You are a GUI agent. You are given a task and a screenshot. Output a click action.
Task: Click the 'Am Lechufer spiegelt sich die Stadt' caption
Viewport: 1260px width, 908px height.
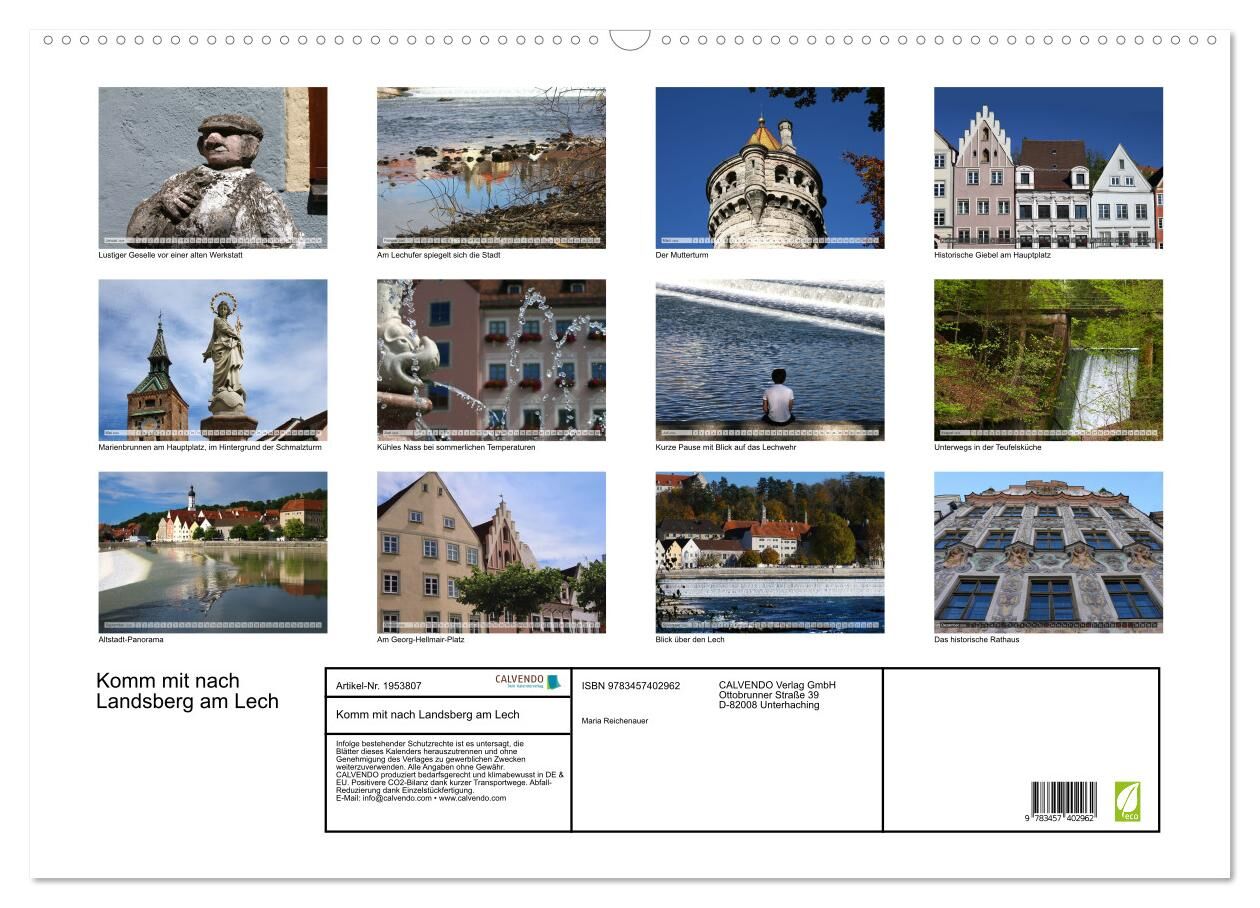point(438,255)
